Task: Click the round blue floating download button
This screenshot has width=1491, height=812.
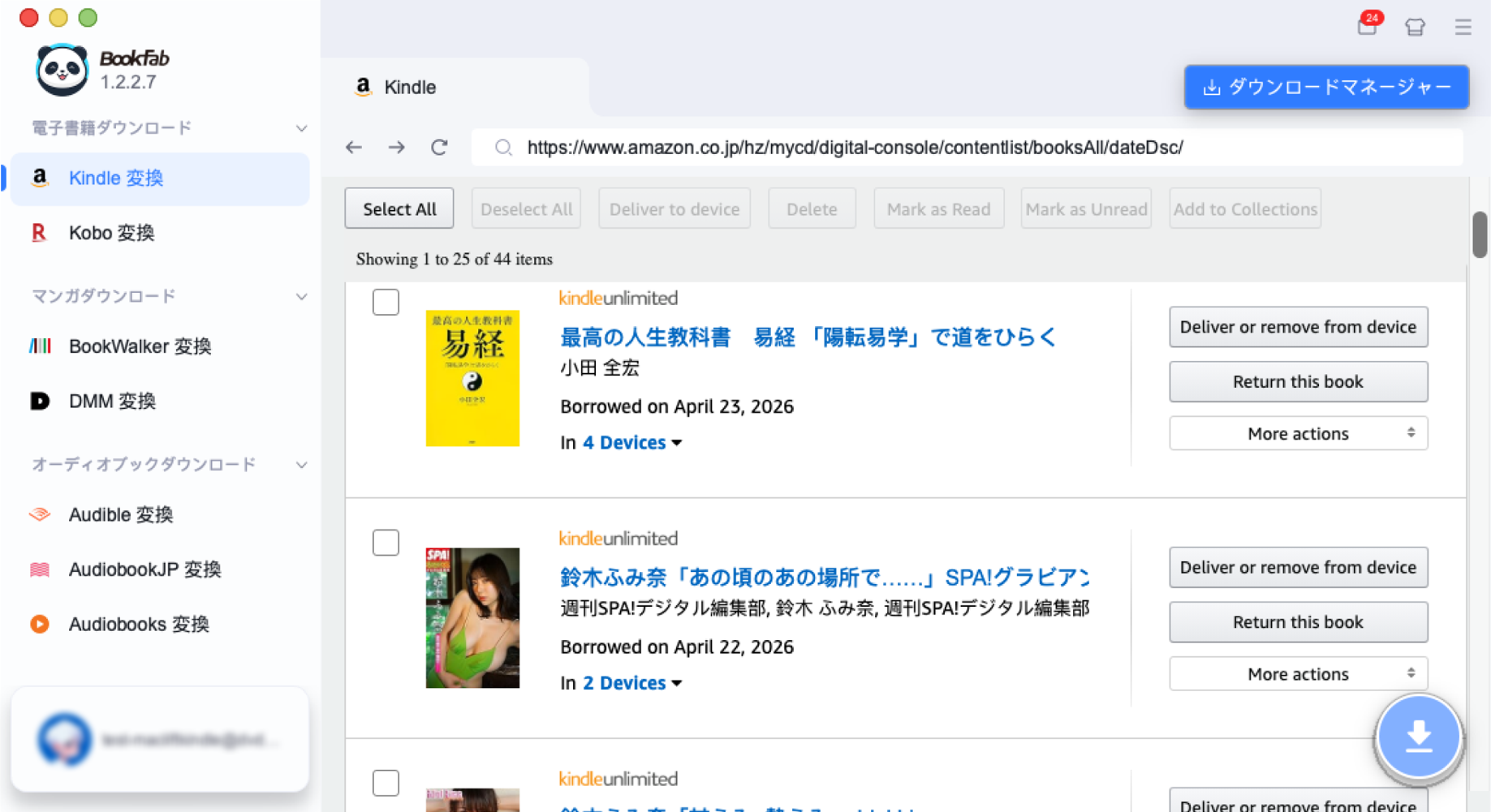Action: click(1418, 737)
